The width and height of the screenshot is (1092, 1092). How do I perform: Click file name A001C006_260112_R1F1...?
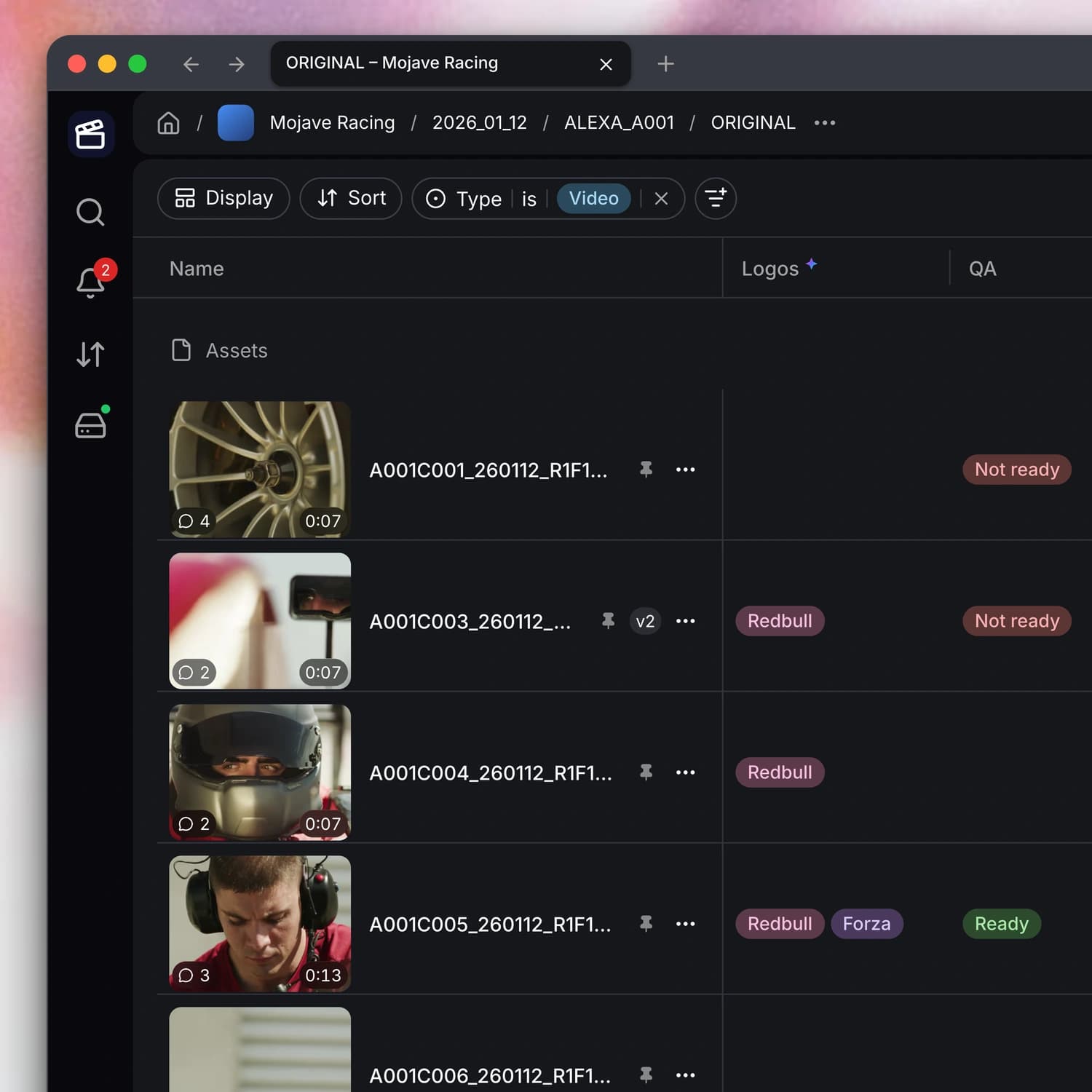coord(490,1076)
